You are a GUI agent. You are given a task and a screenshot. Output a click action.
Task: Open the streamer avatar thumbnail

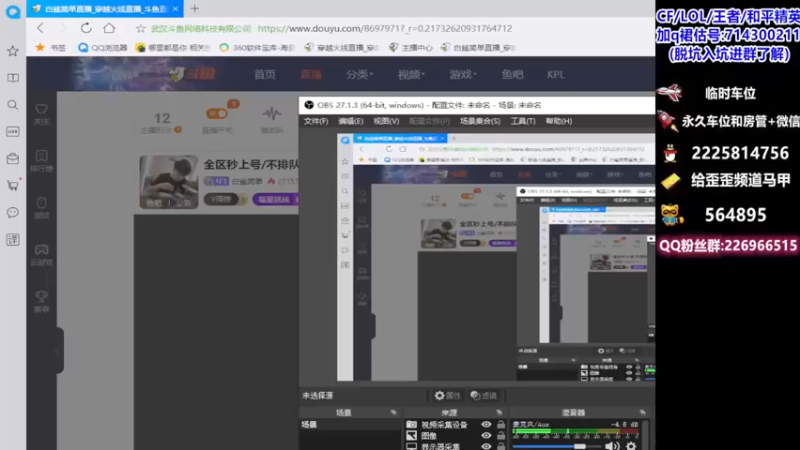pos(169,182)
